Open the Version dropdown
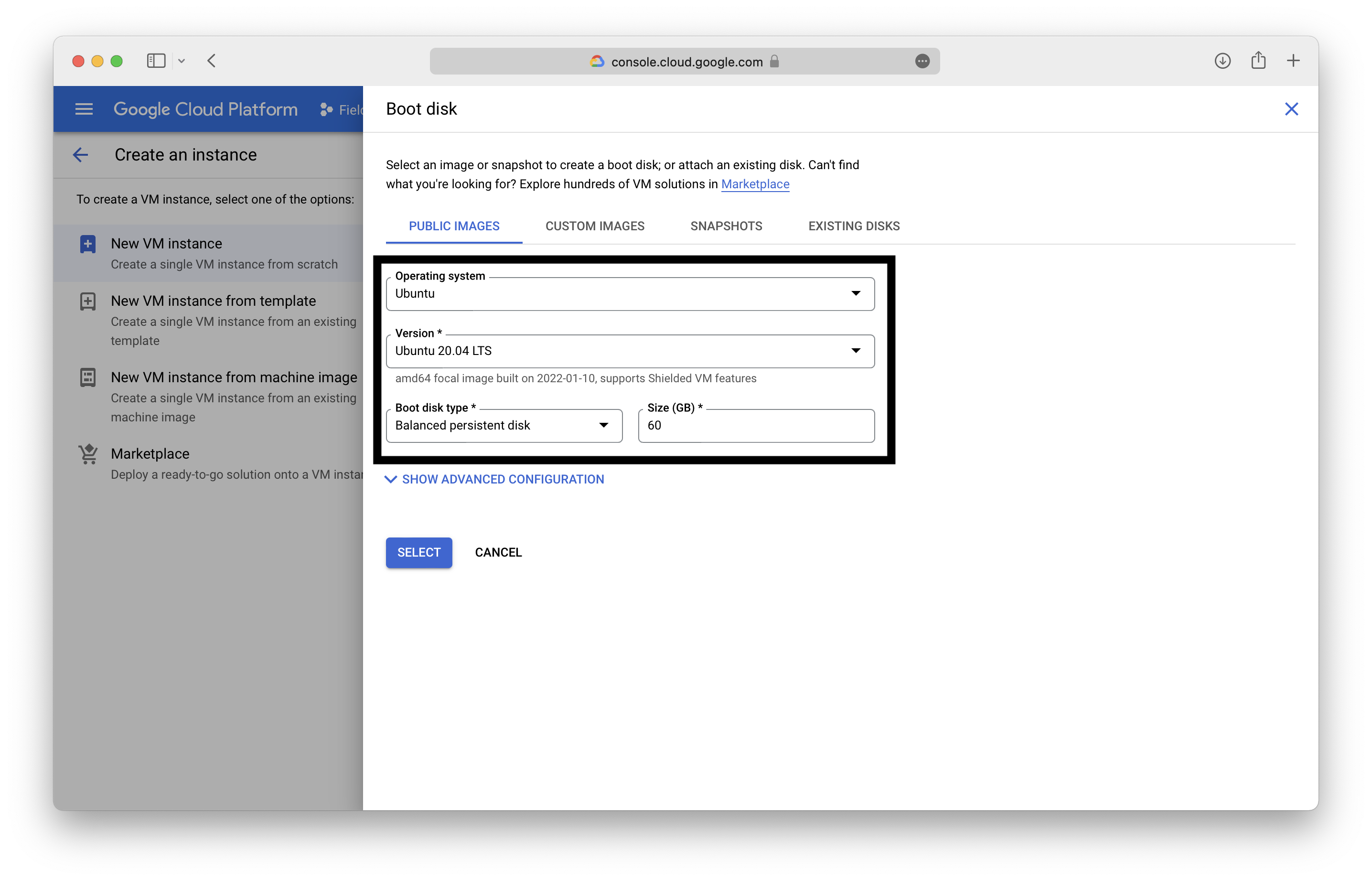1372x881 pixels. 630,351
